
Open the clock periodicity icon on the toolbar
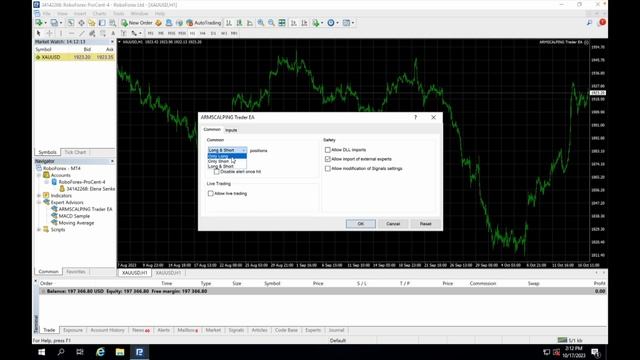coord(331,23)
